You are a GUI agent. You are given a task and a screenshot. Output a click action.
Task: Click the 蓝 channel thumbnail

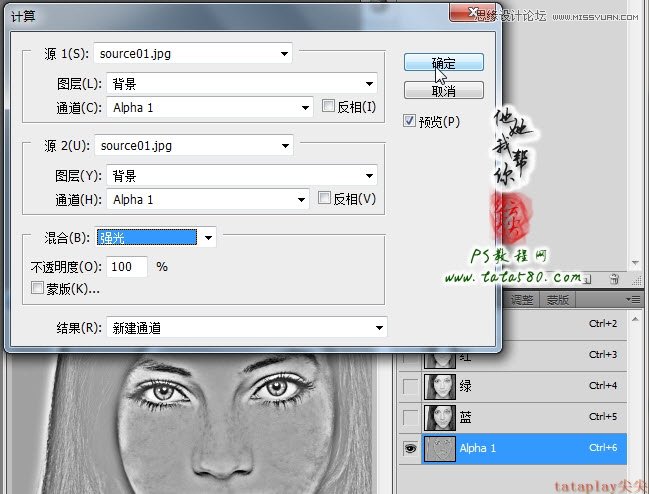click(440, 418)
